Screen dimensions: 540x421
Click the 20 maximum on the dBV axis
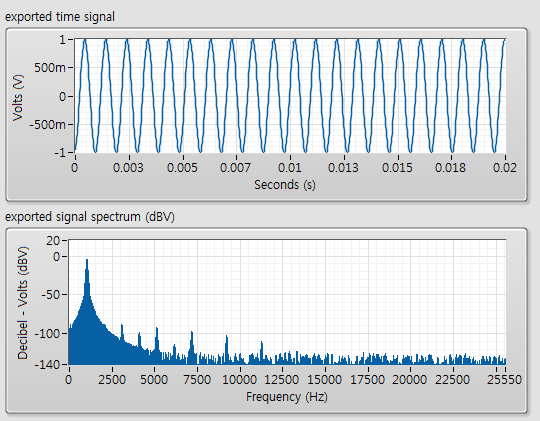tap(53, 240)
